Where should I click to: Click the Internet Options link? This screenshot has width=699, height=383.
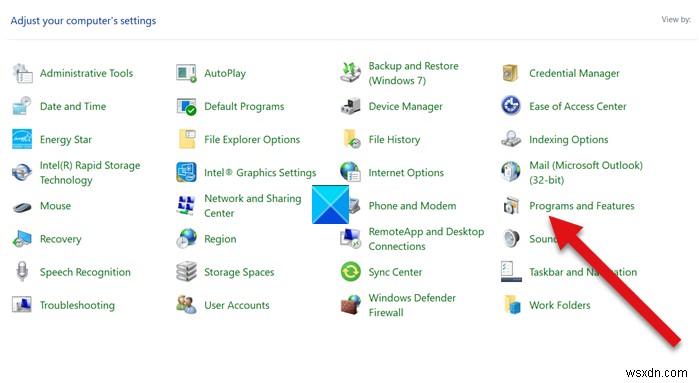(406, 173)
